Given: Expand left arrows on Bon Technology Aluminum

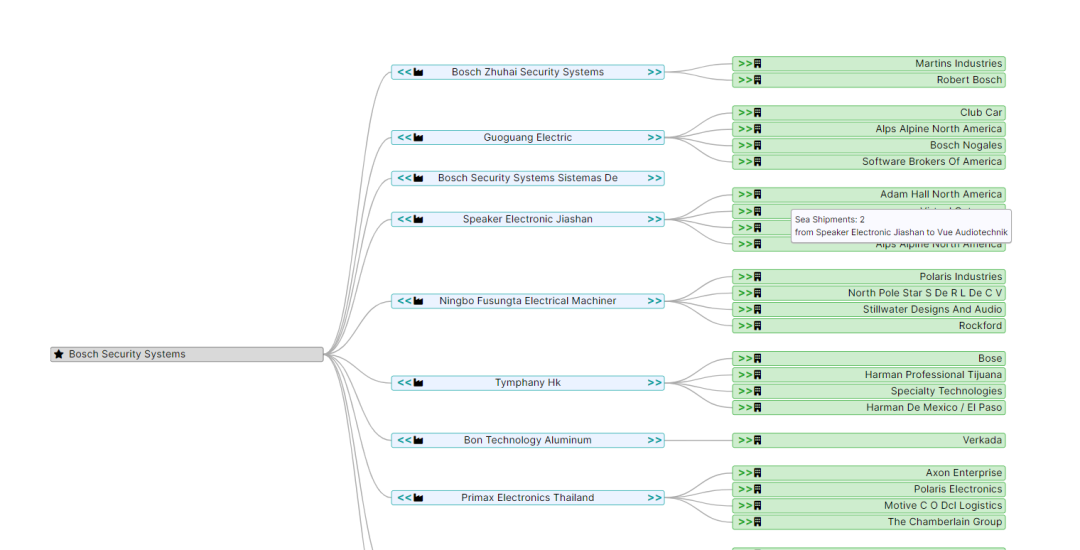Looking at the screenshot, I should (x=404, y=441).
